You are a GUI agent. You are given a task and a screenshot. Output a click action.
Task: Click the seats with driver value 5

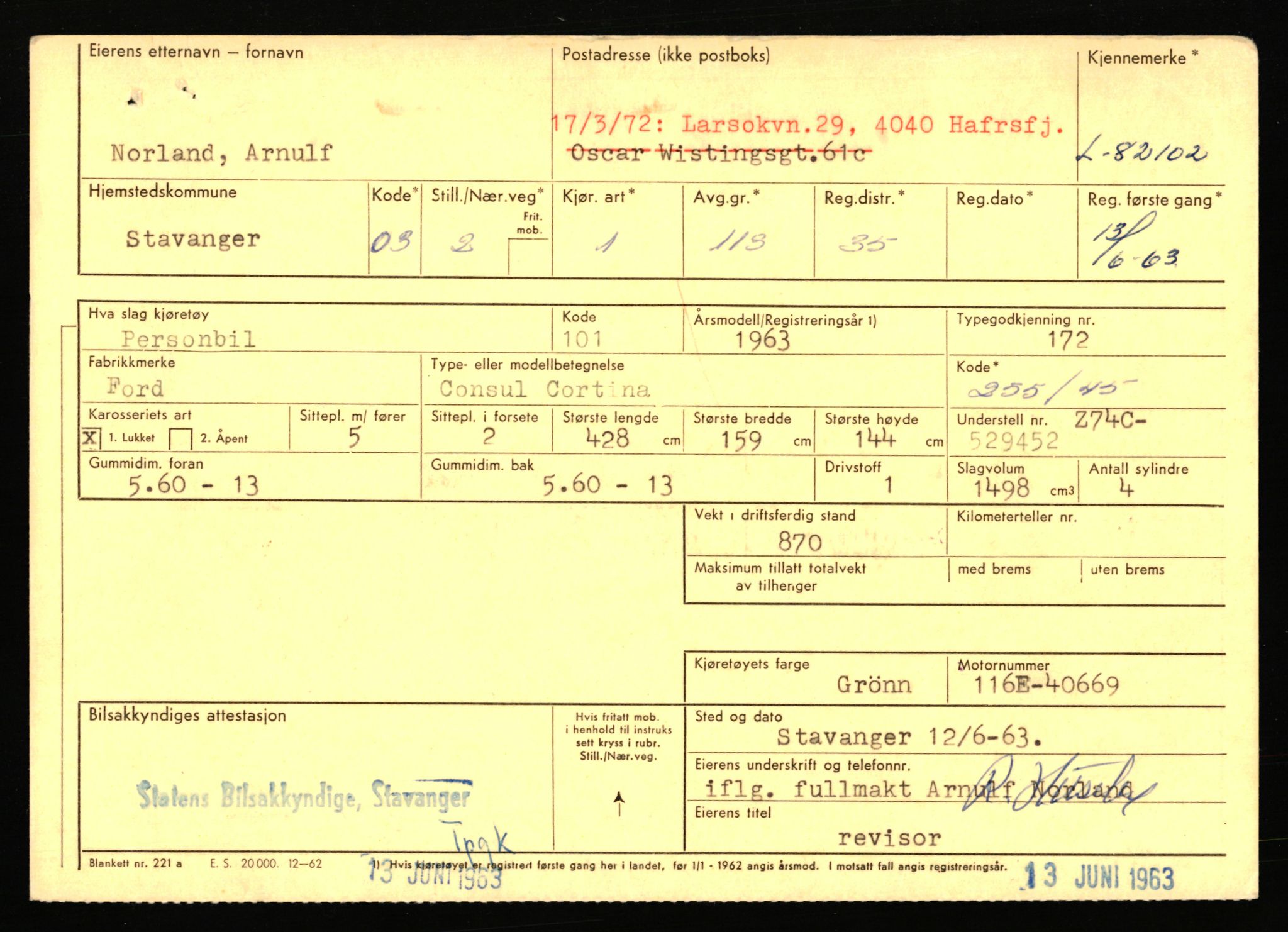(355, 438)
